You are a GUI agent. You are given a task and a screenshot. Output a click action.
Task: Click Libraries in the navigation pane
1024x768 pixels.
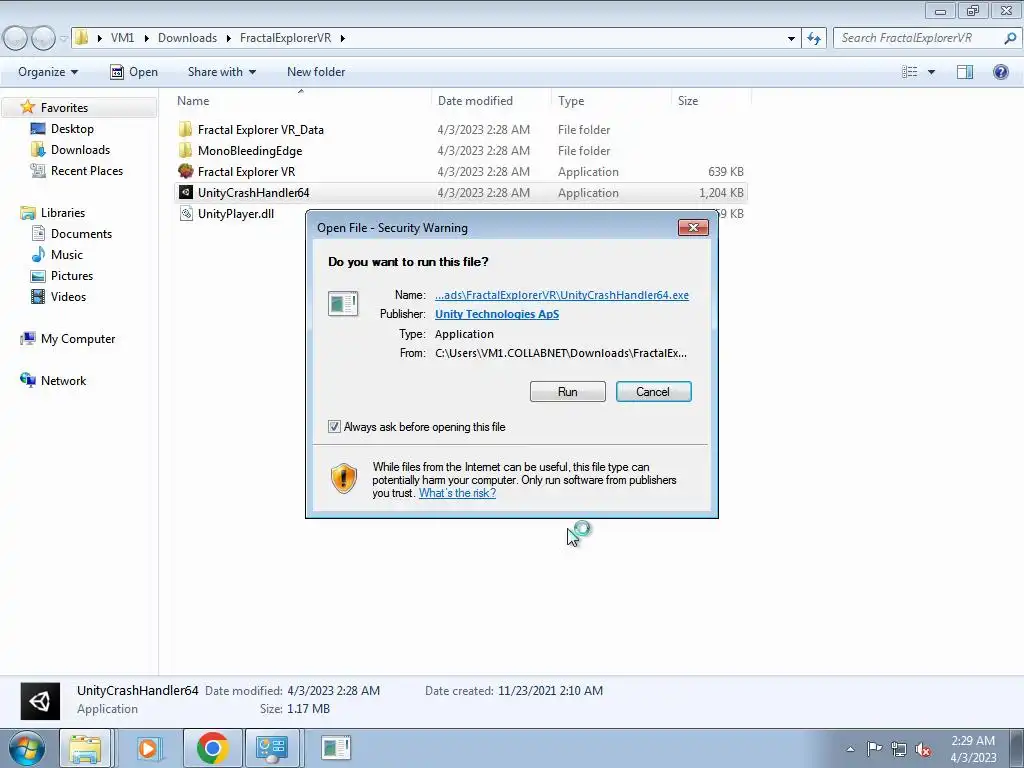click(x=63, y=213)
